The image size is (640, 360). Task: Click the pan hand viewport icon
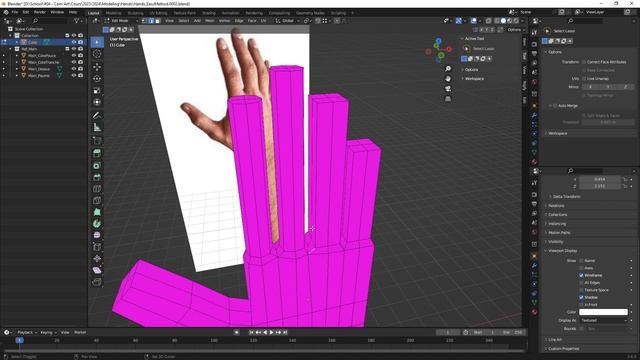point(448,78)
